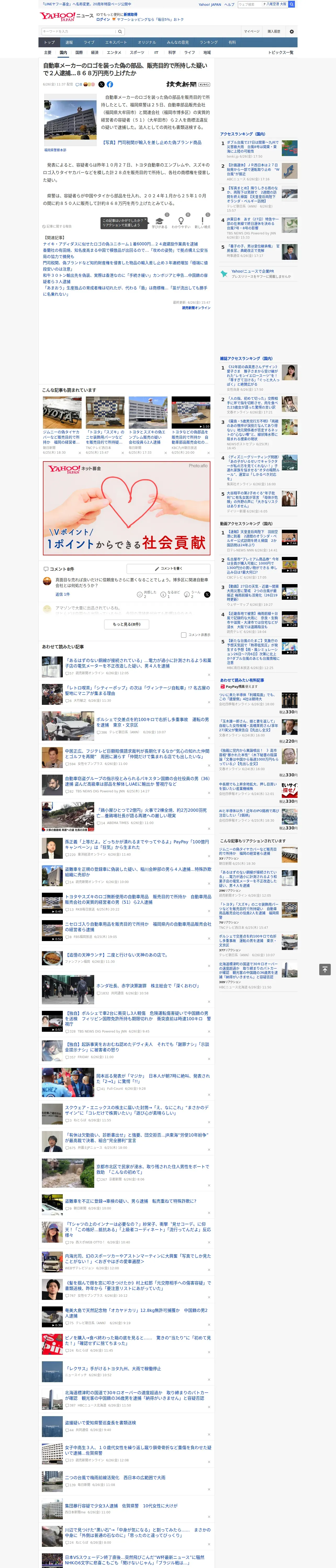
Task: Click the マイページ link
Action: [x=251, y=32]
